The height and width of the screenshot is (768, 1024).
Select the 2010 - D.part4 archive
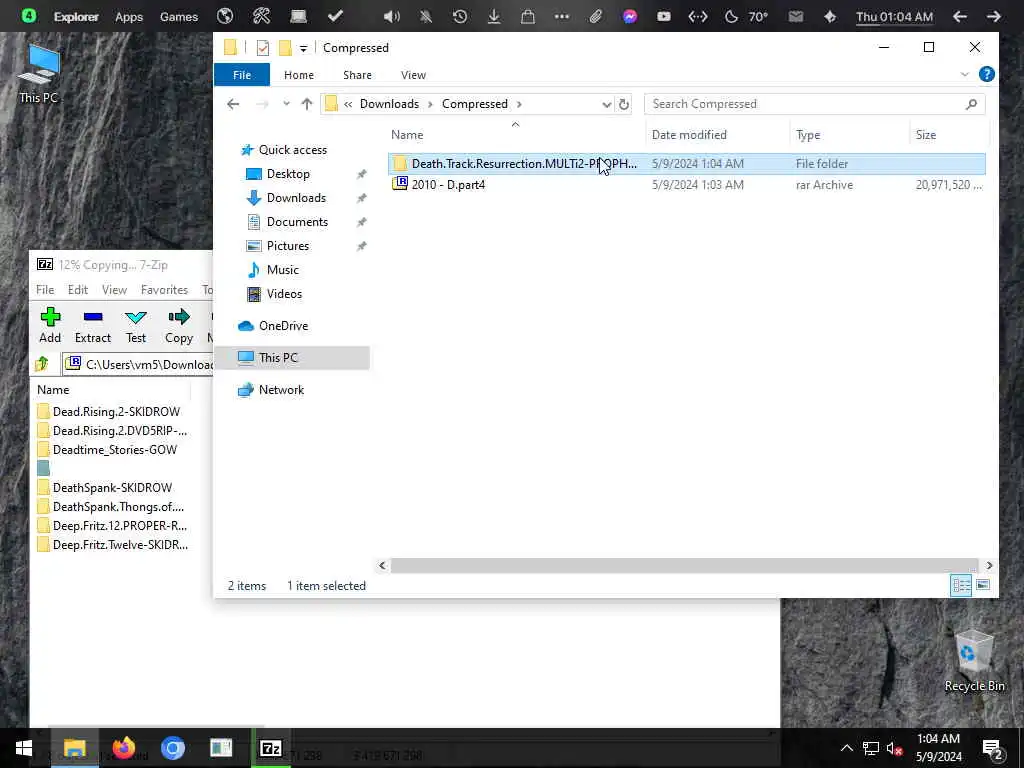[x=686, y=185]
